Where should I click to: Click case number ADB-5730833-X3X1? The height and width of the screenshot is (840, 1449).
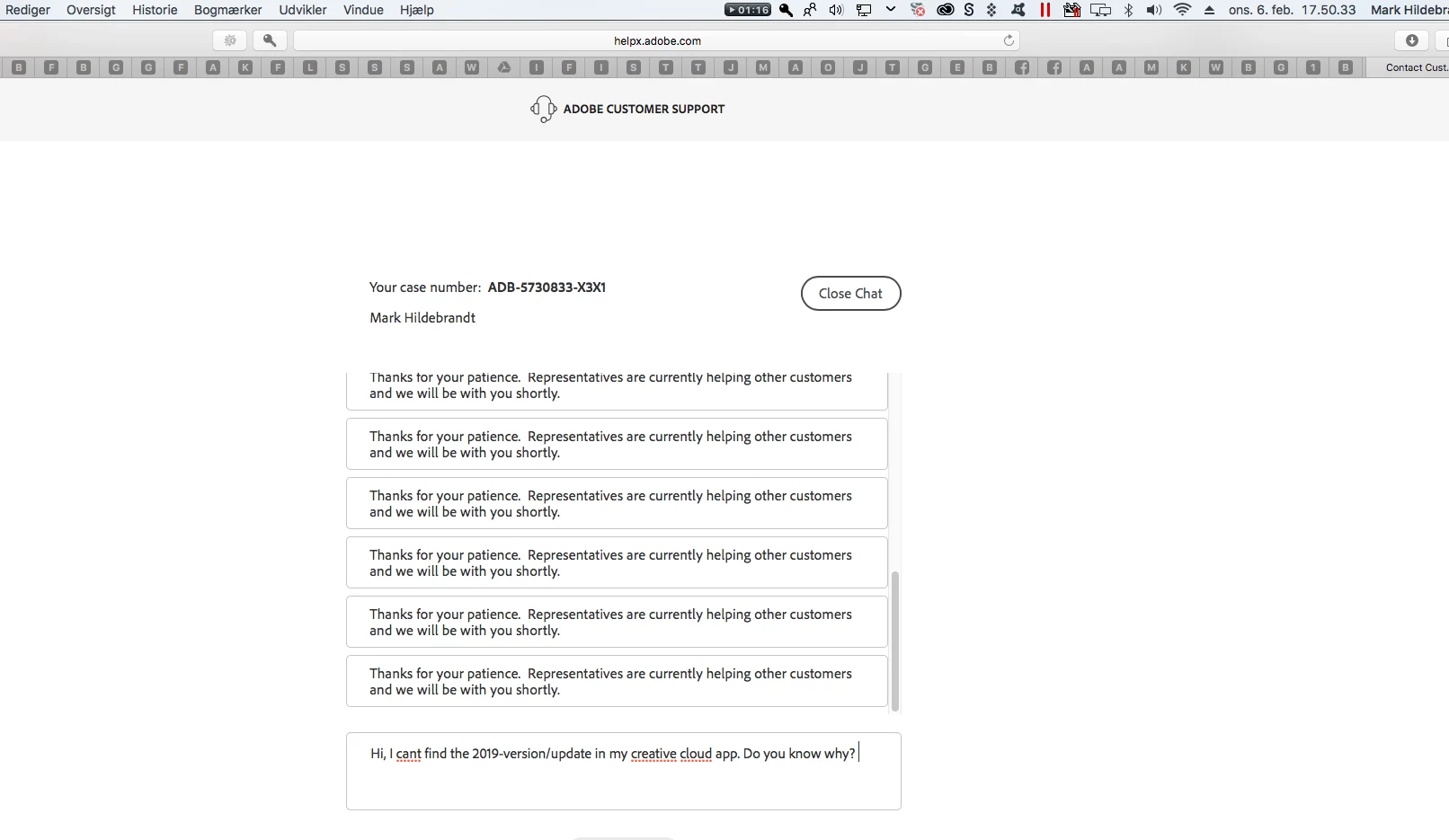pyautogui.click(x=547, y=287)
